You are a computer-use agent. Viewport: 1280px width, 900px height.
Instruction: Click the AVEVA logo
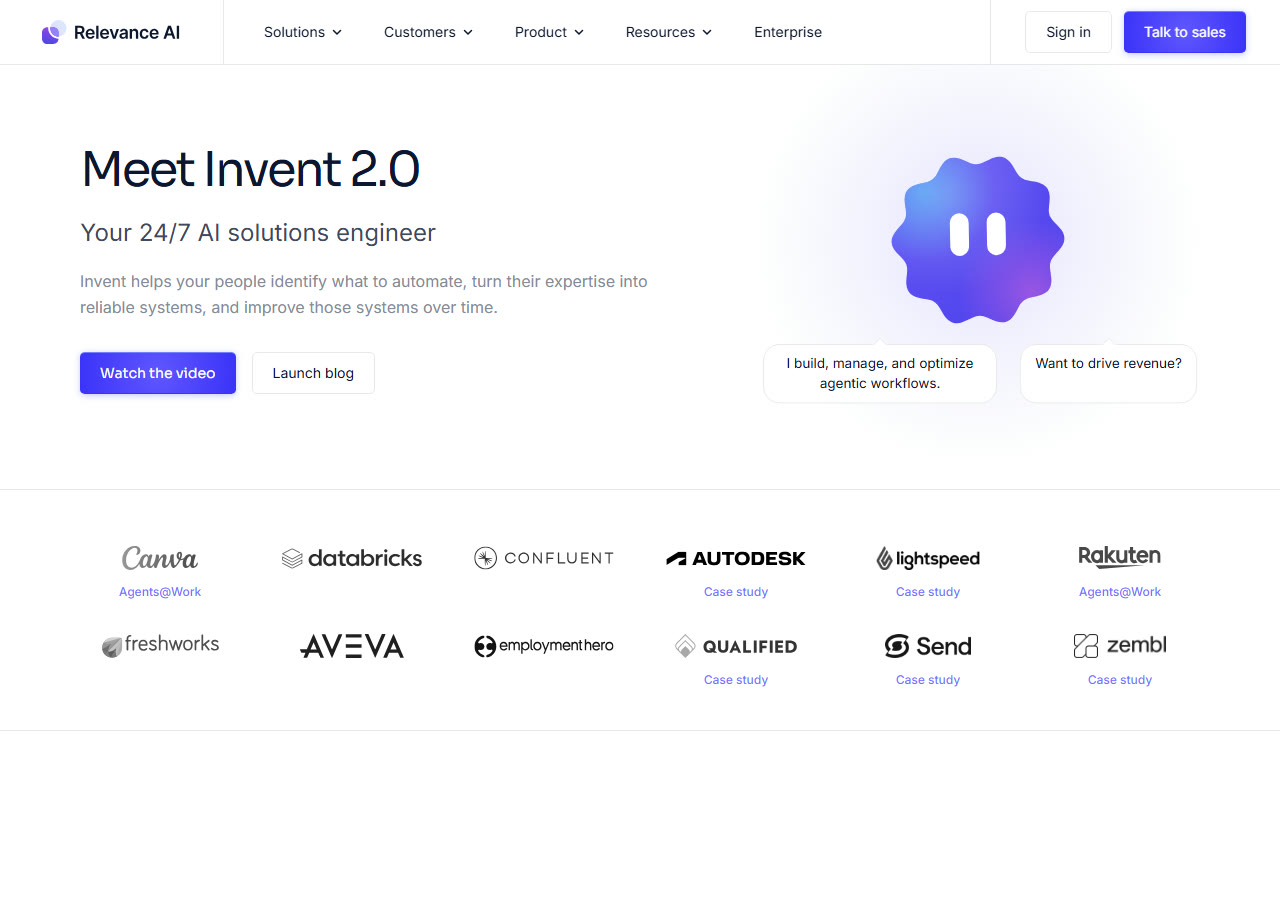pyautogui.click(x=352, y=646)
